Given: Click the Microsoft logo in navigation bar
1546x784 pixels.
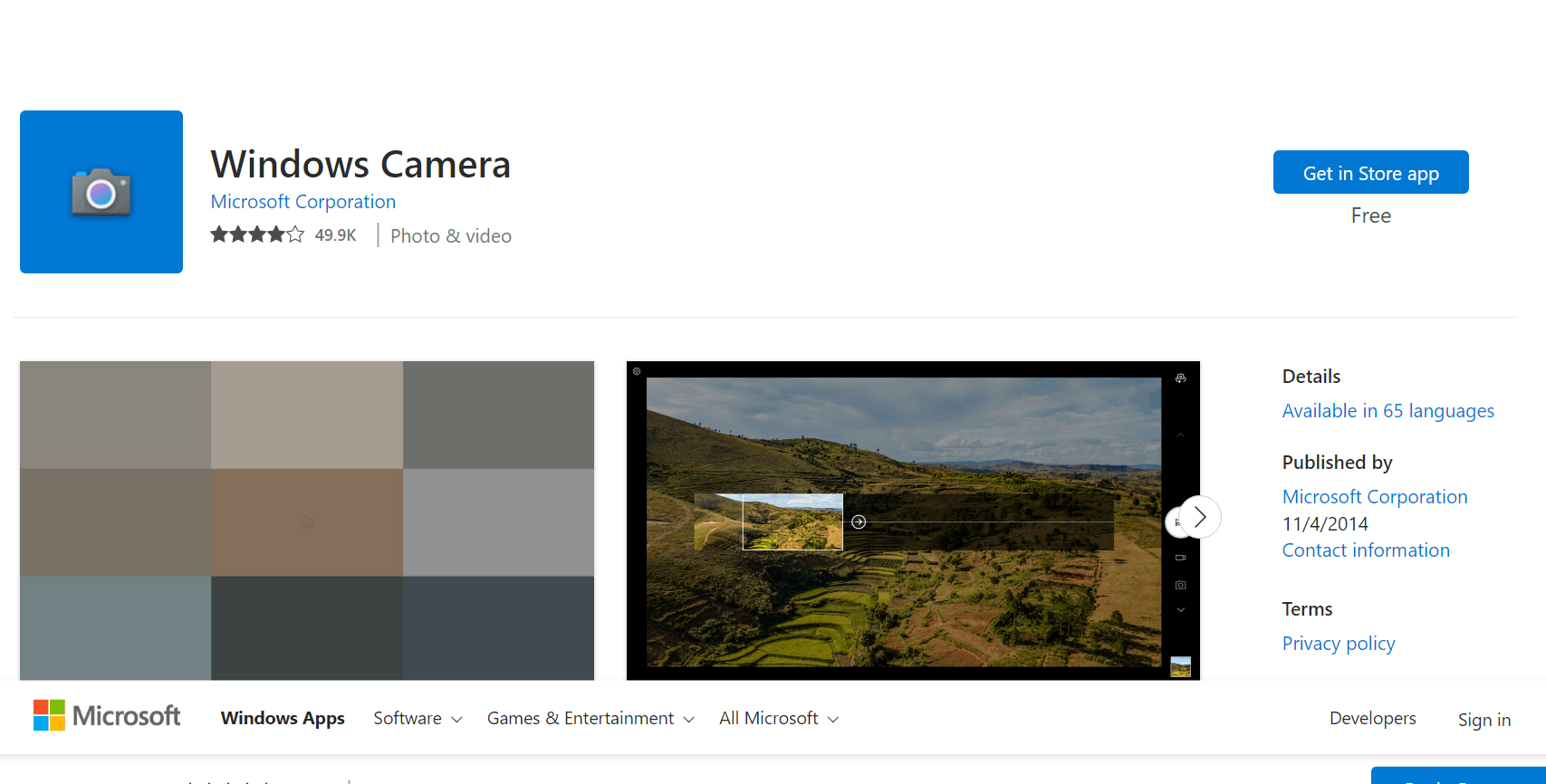Looking at the screenshot, I should pos(107,716).
